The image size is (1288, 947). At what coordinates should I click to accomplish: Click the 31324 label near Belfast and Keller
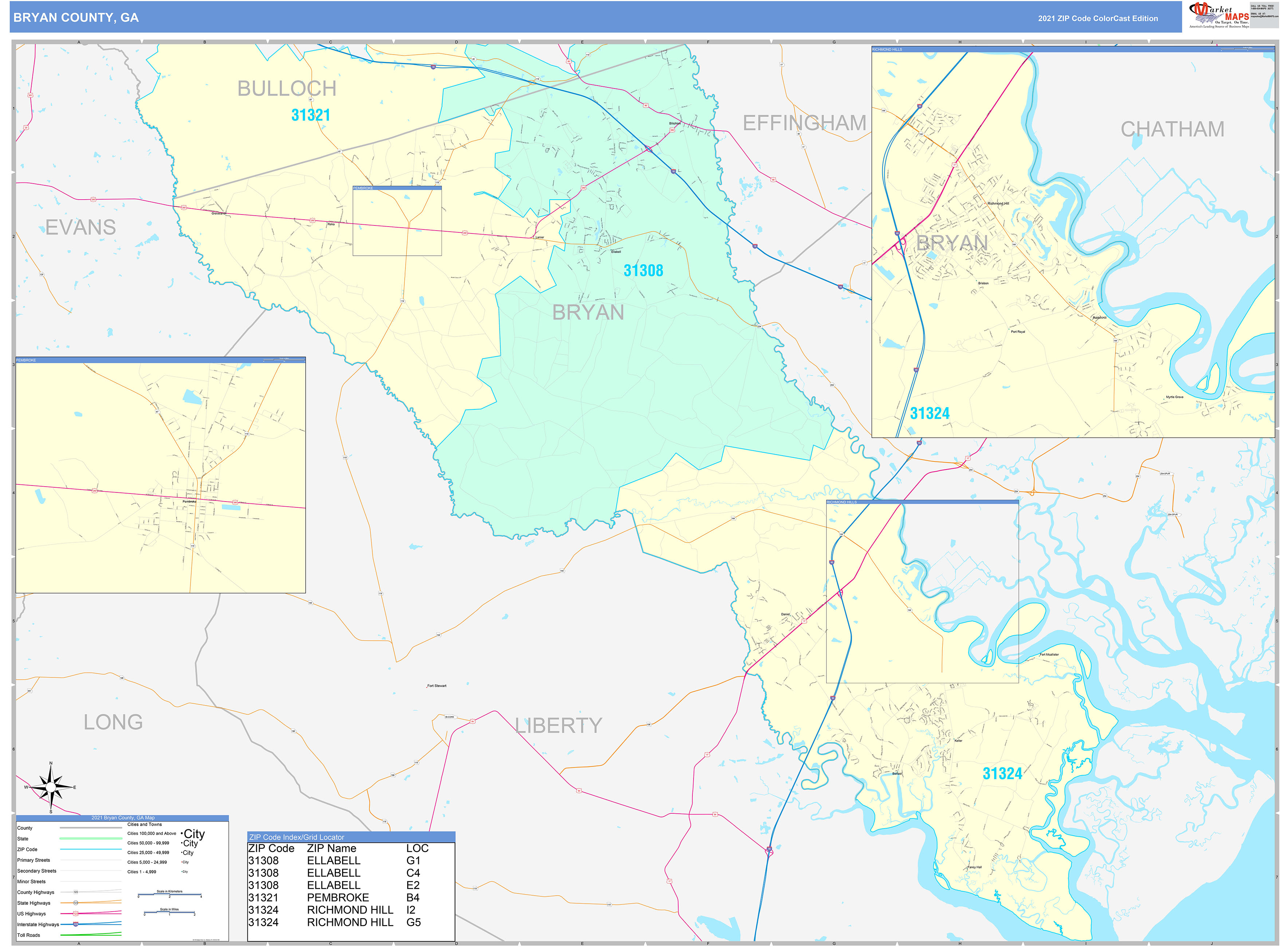tap(1002, 774)
